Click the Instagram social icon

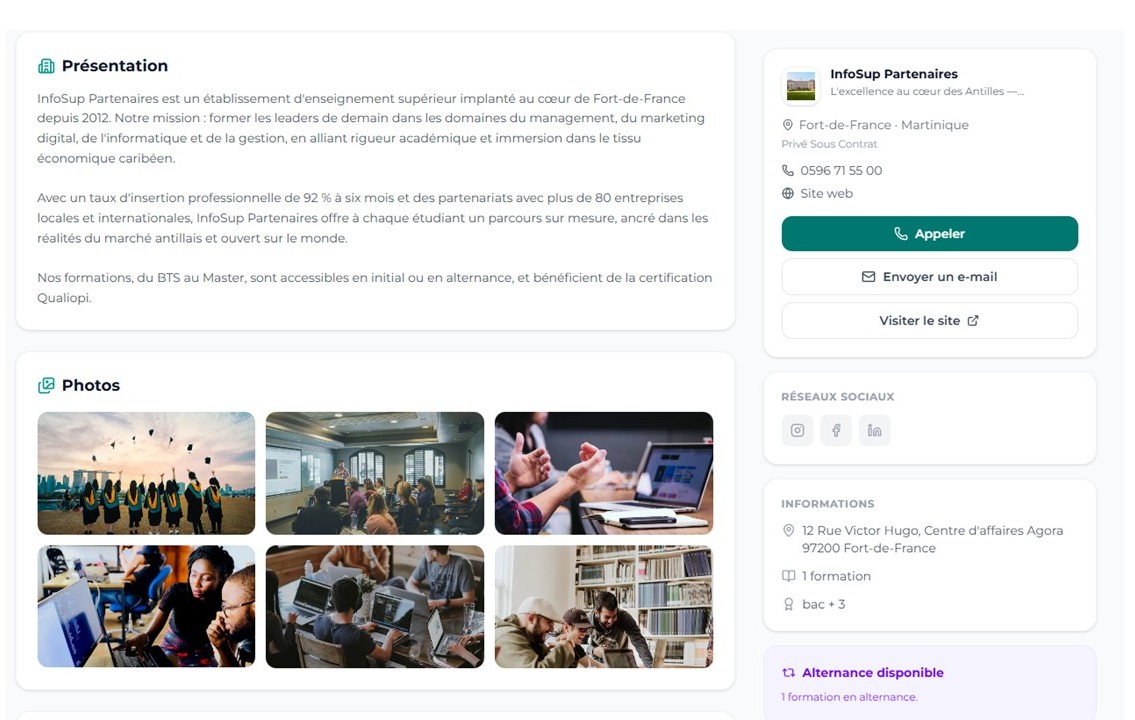point(797,430)
